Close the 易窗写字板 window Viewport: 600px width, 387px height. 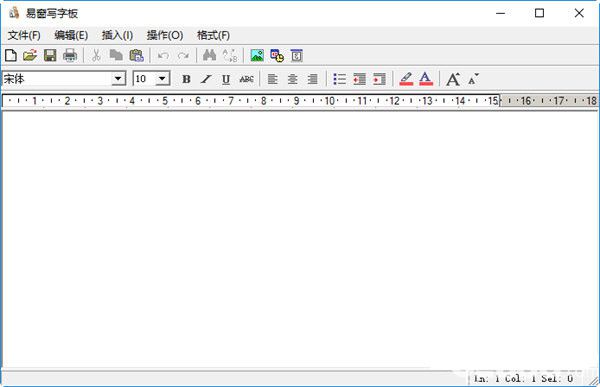(579, 13)
